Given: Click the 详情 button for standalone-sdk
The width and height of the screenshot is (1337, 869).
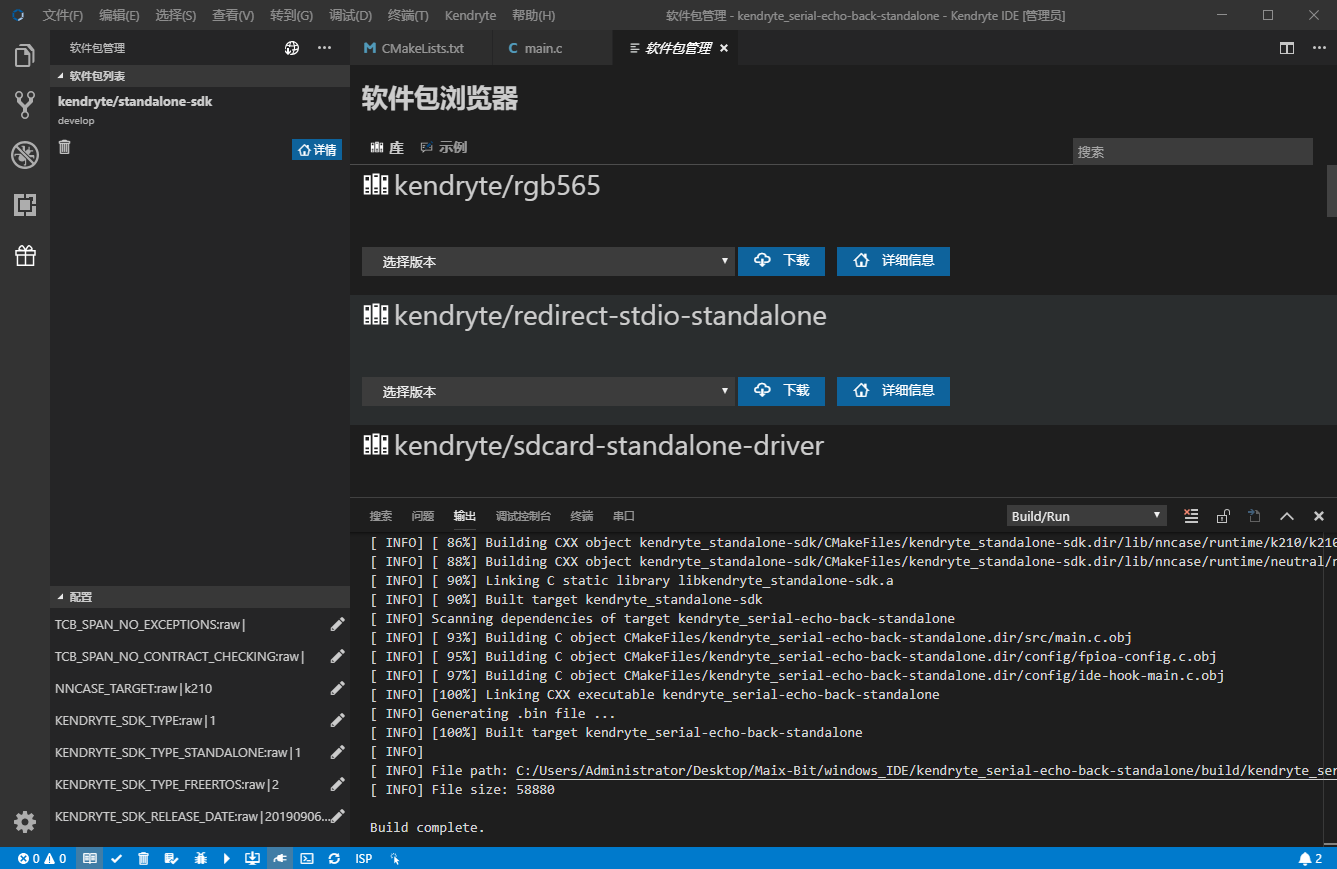Looking at the screenshot, I should (x=317, y=149).
